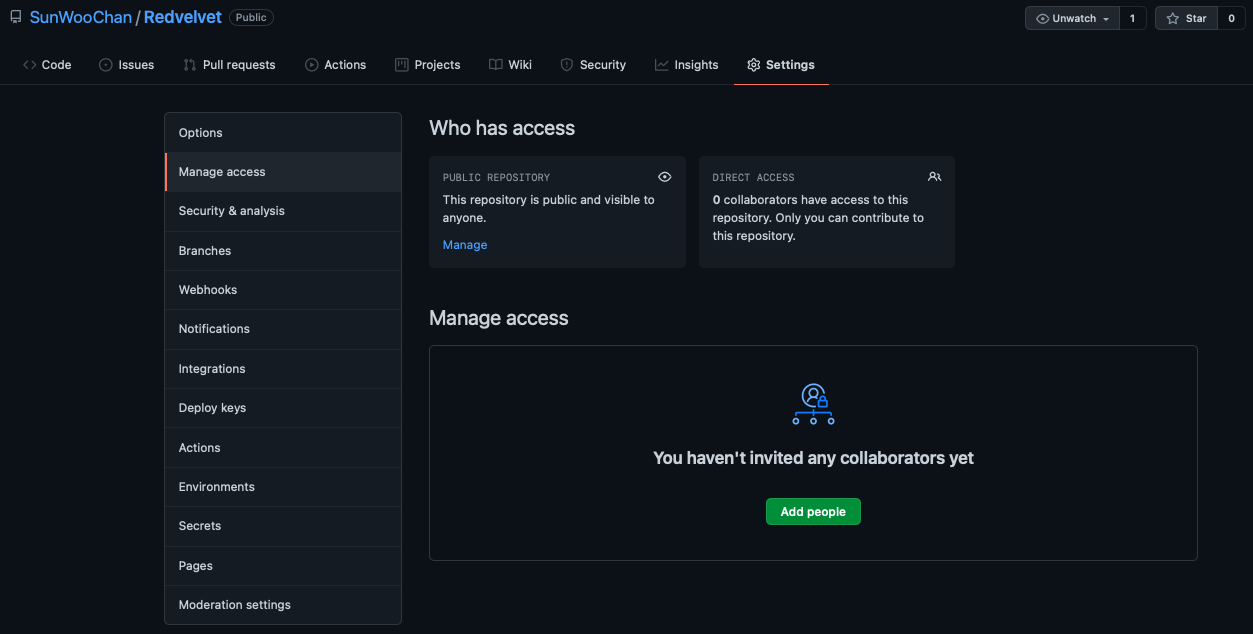Switch to the Issues tab

coord(127,65)
